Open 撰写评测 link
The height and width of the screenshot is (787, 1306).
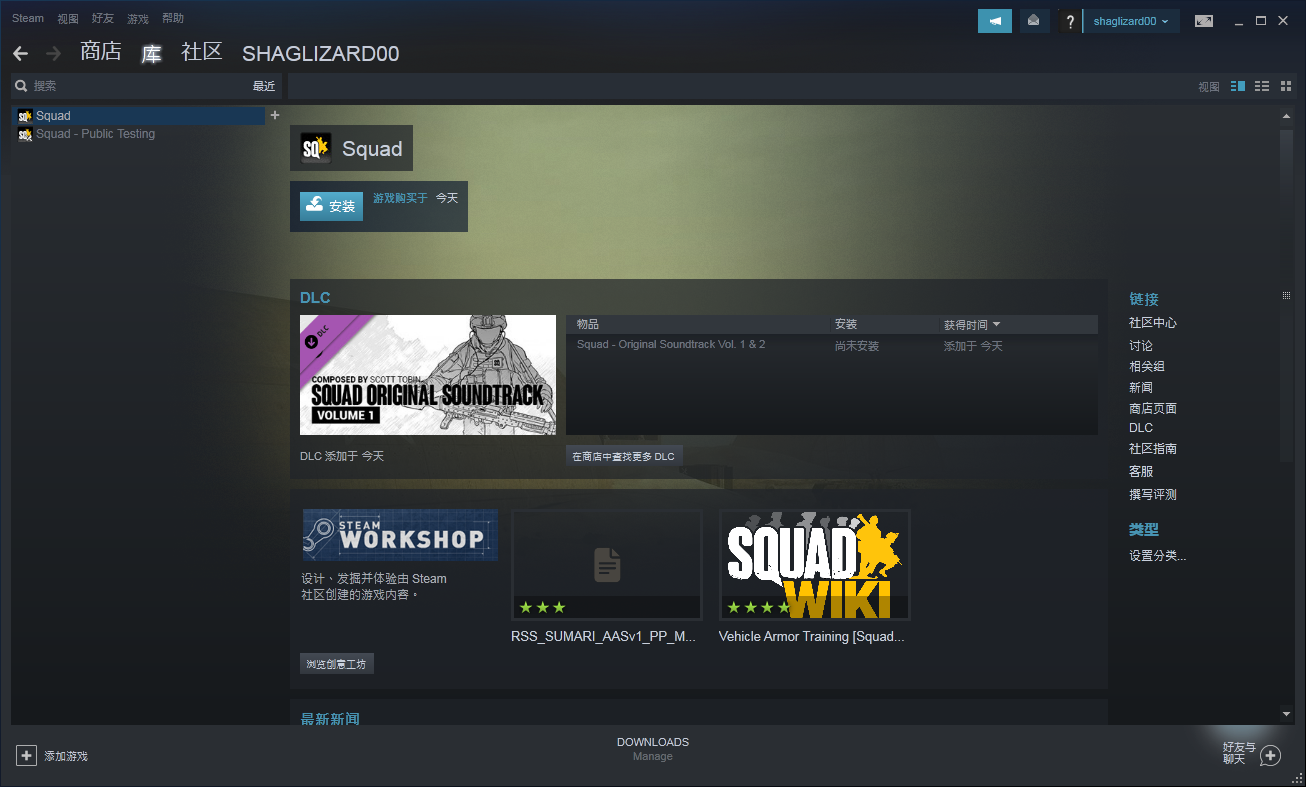pyautogui.click(x=1153, y=494)
